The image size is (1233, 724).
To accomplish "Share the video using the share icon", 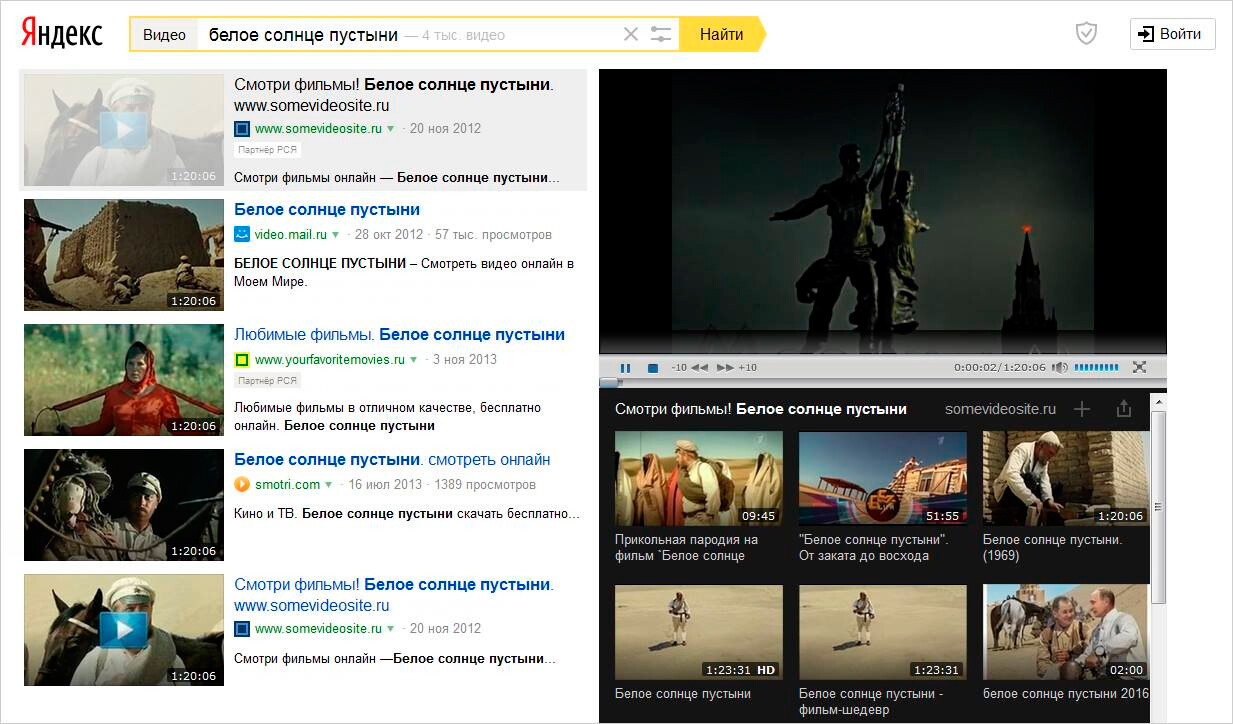I will (1123, 409).
